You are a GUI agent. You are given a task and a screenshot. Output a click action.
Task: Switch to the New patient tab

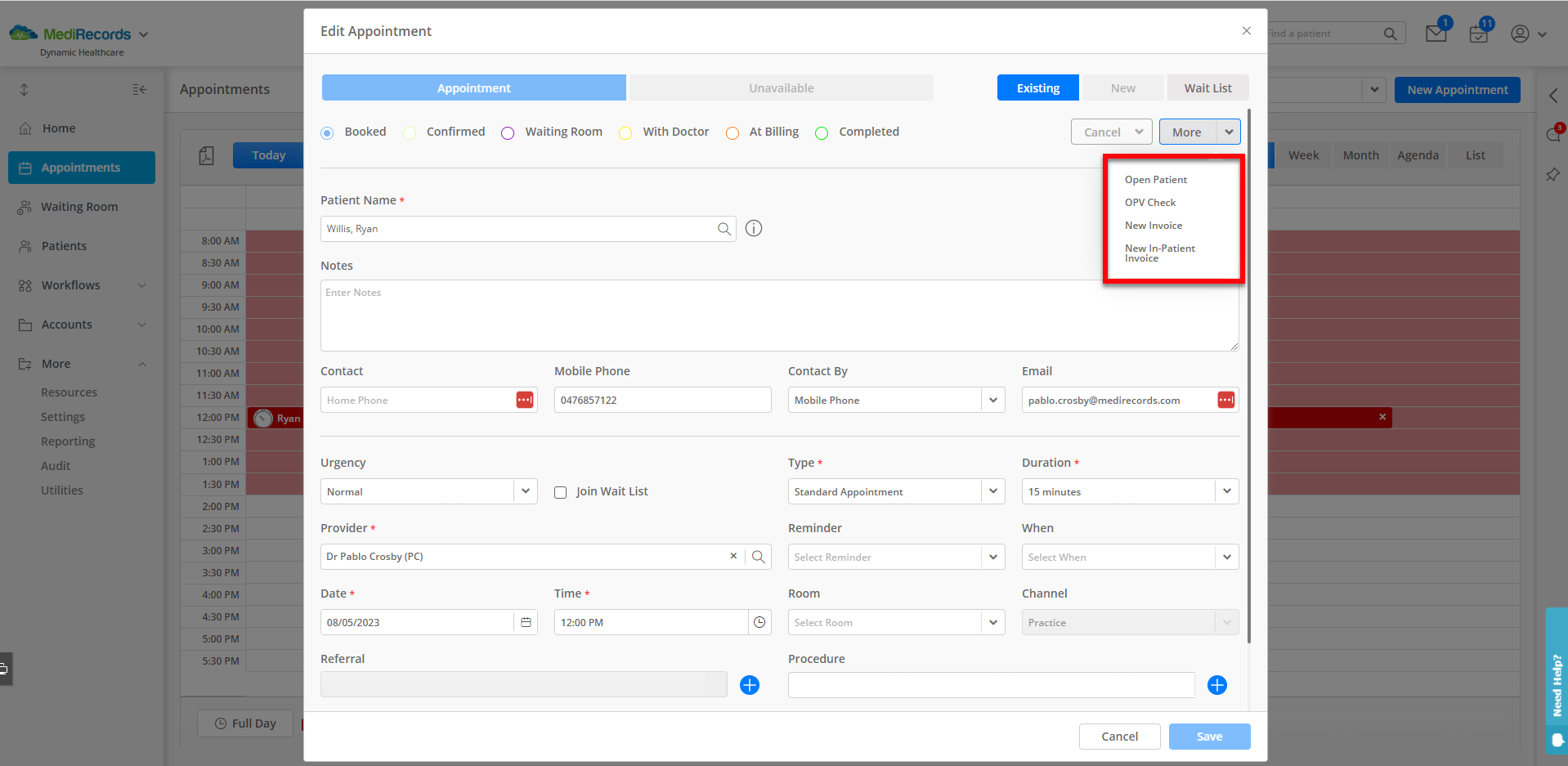[1122, 88]
